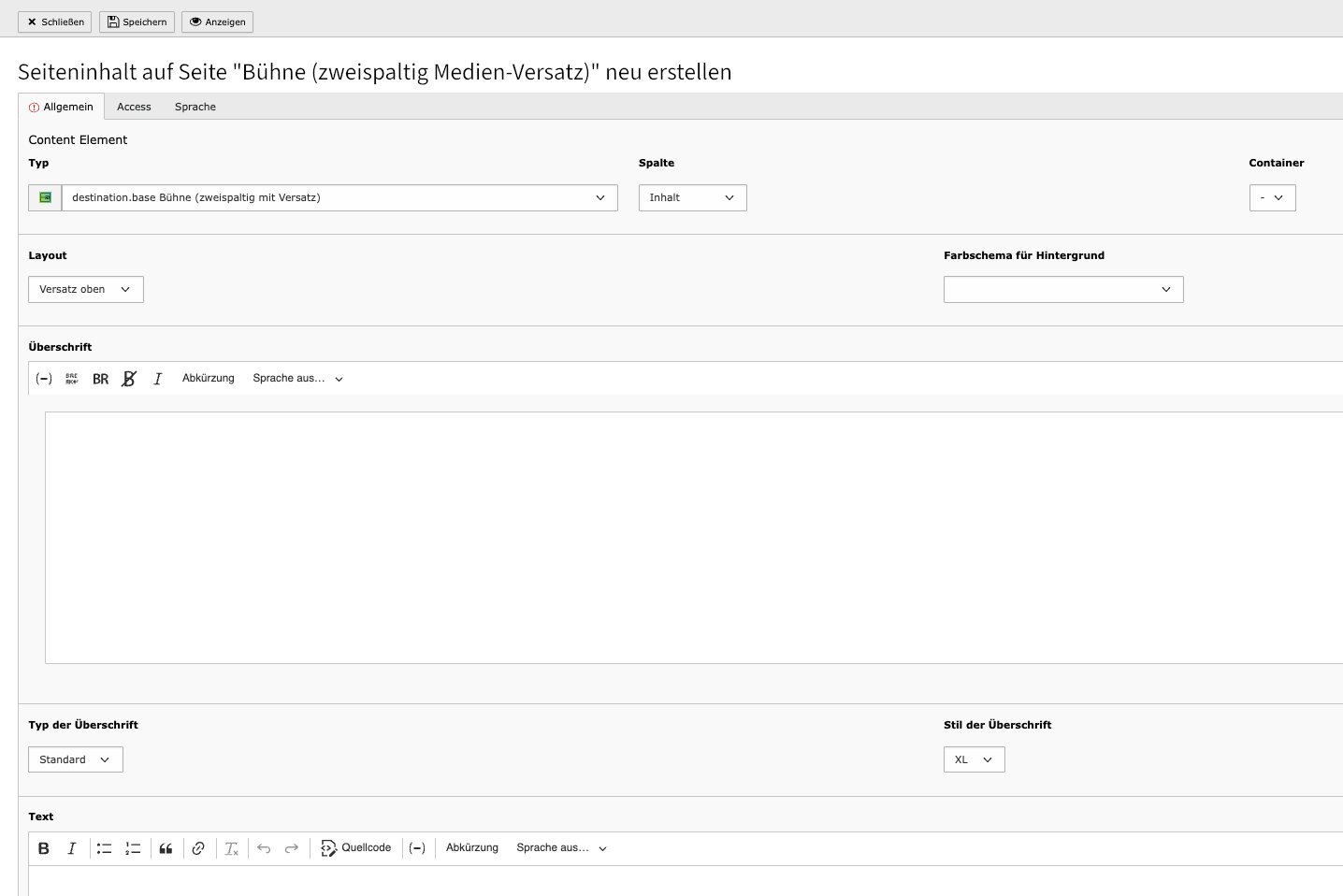This screenshot has width=1343, height=896.
Task: Toggle bold in the Text editor toolbar
Action: (44, 848)
